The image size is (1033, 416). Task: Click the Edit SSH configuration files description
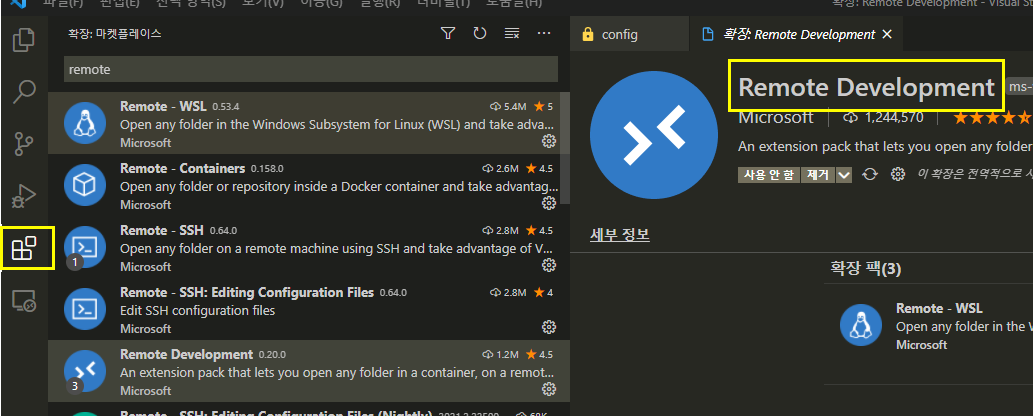(198, 311)
